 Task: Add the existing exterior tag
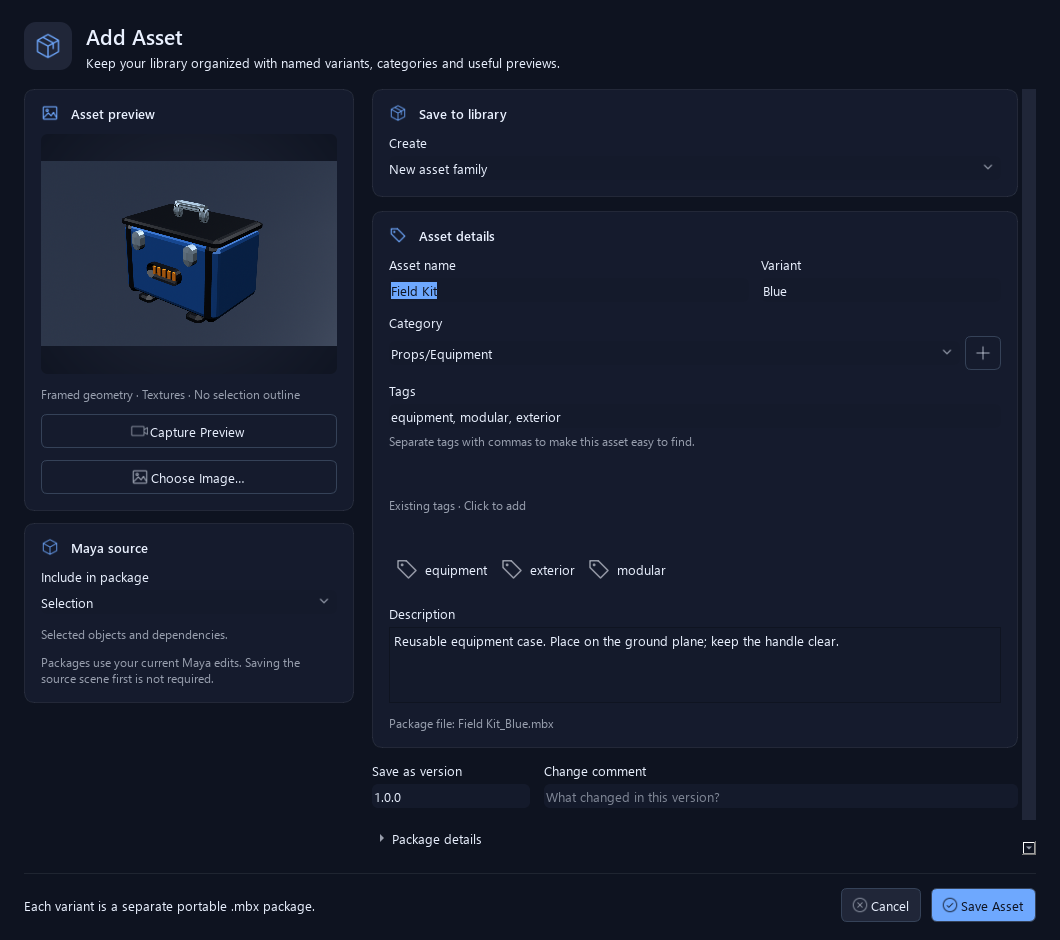point(539,570)
